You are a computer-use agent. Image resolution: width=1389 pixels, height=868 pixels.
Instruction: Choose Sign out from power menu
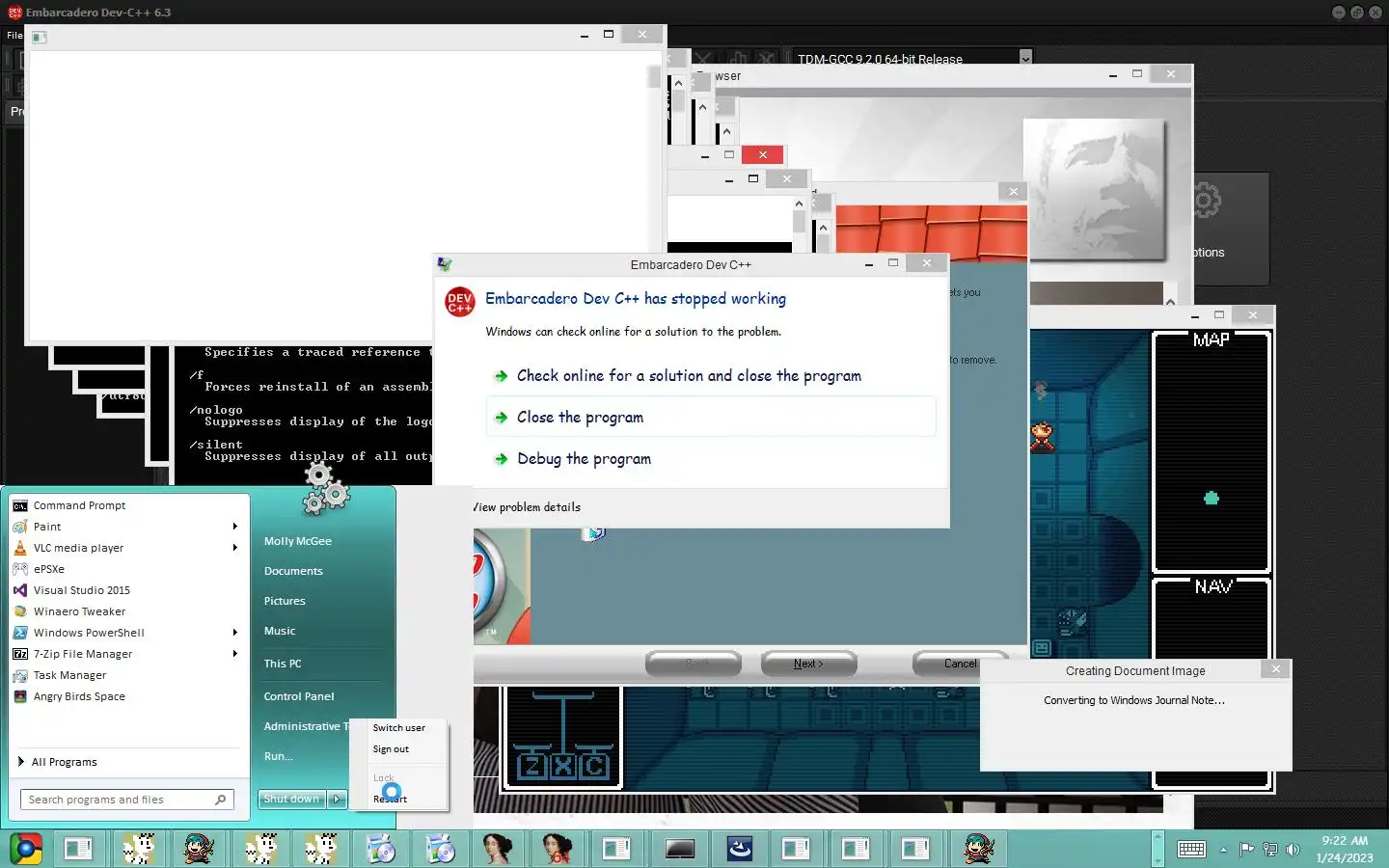click(x=391, y=749)
